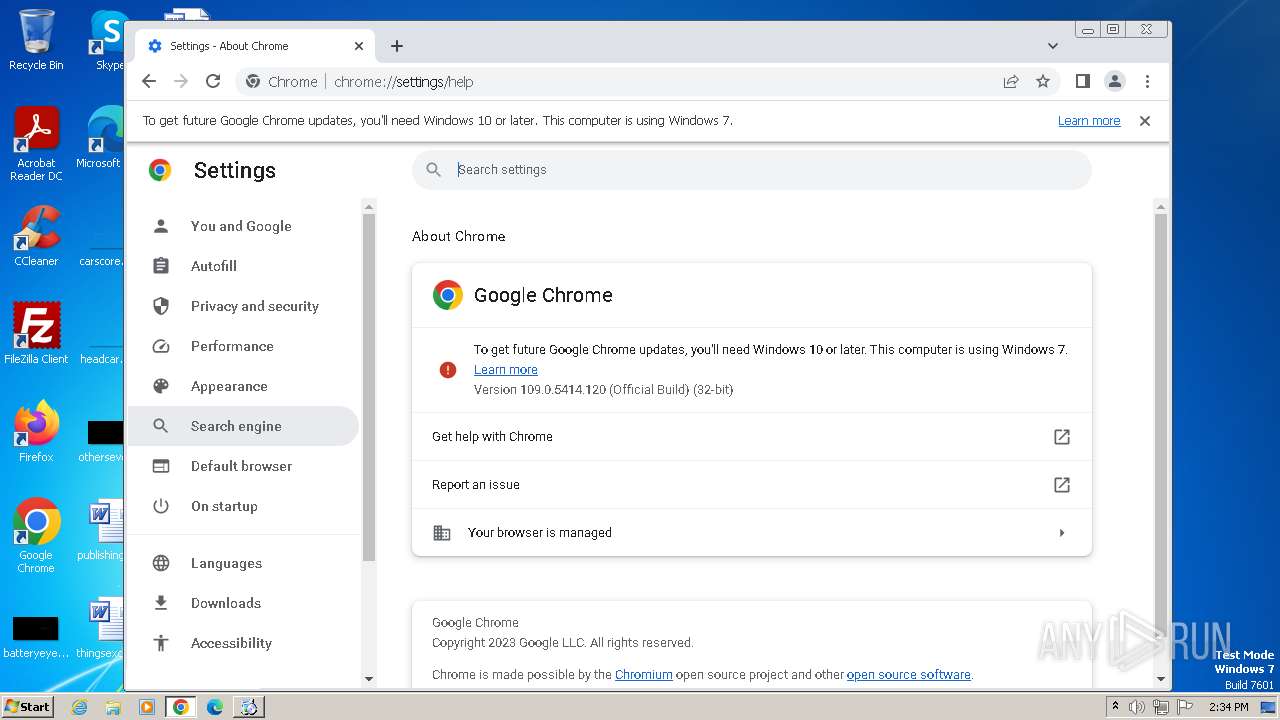This screenshot has width=1280, height=720.
Task: Open Default browser settings
Action: [243, 466]
